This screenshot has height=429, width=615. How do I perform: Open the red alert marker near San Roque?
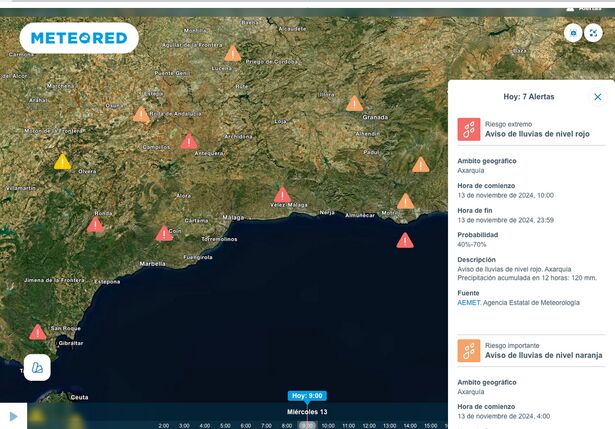(x=37, y=332)
